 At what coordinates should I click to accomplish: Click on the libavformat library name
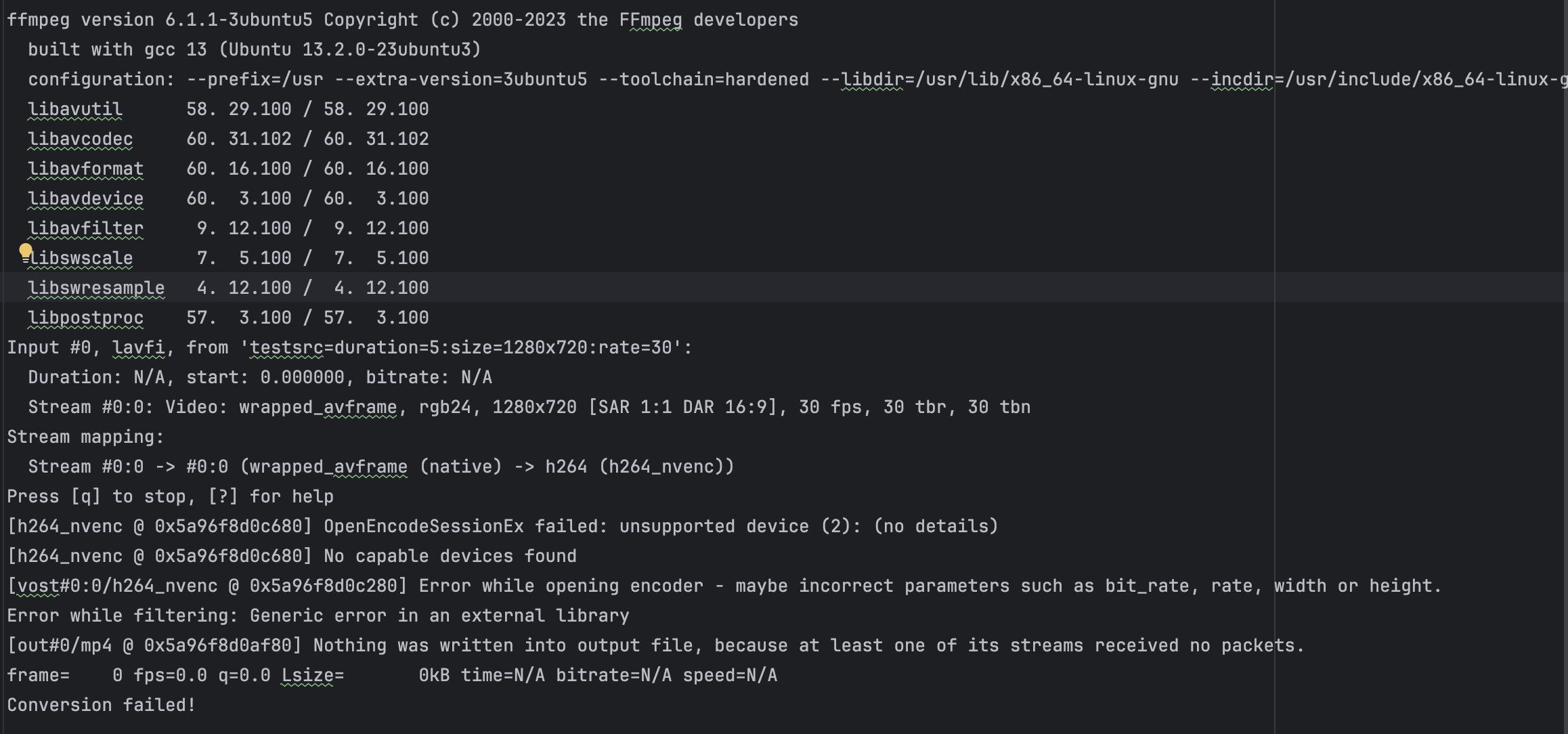(85, 169)
